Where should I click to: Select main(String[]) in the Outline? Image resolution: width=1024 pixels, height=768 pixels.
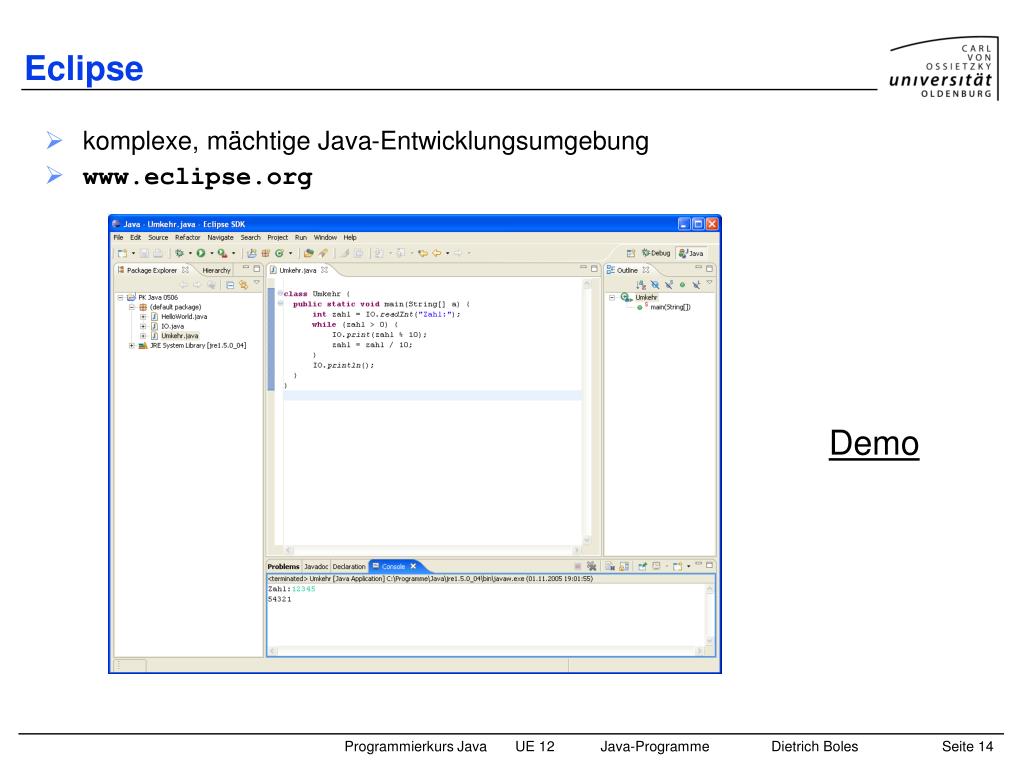pos(670,307)
